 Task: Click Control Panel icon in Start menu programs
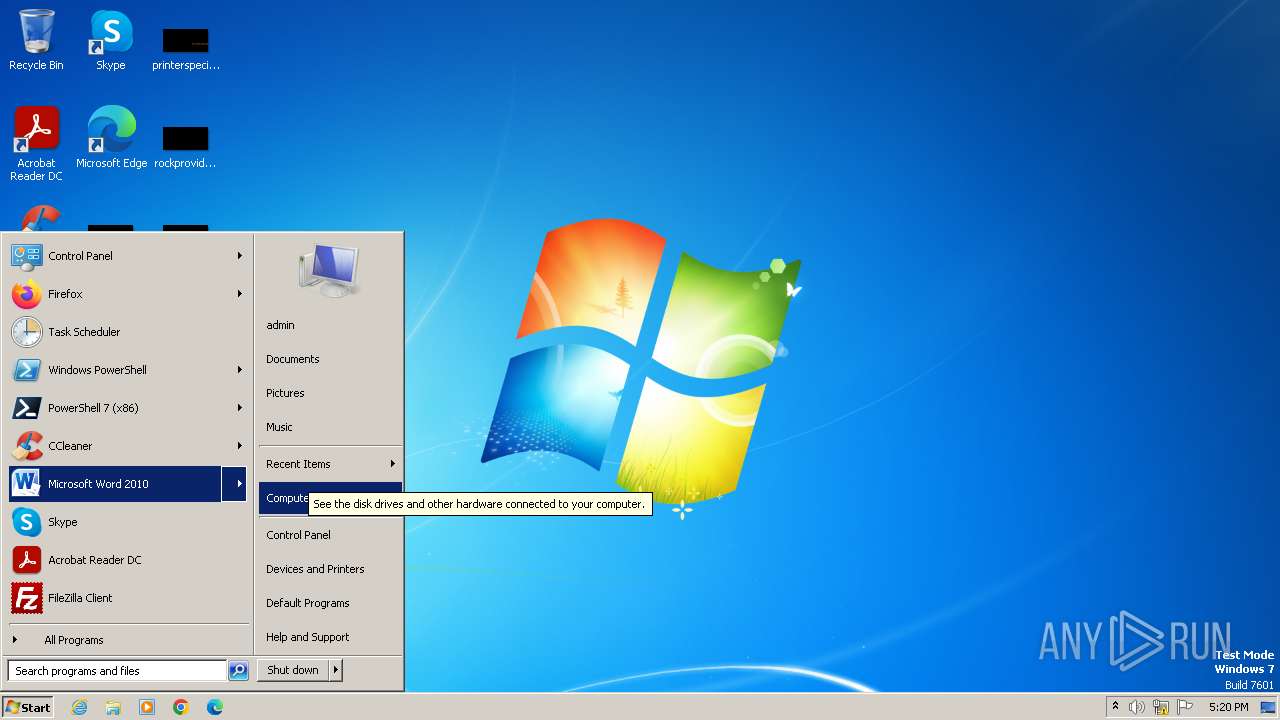click(x=27, y=256)
